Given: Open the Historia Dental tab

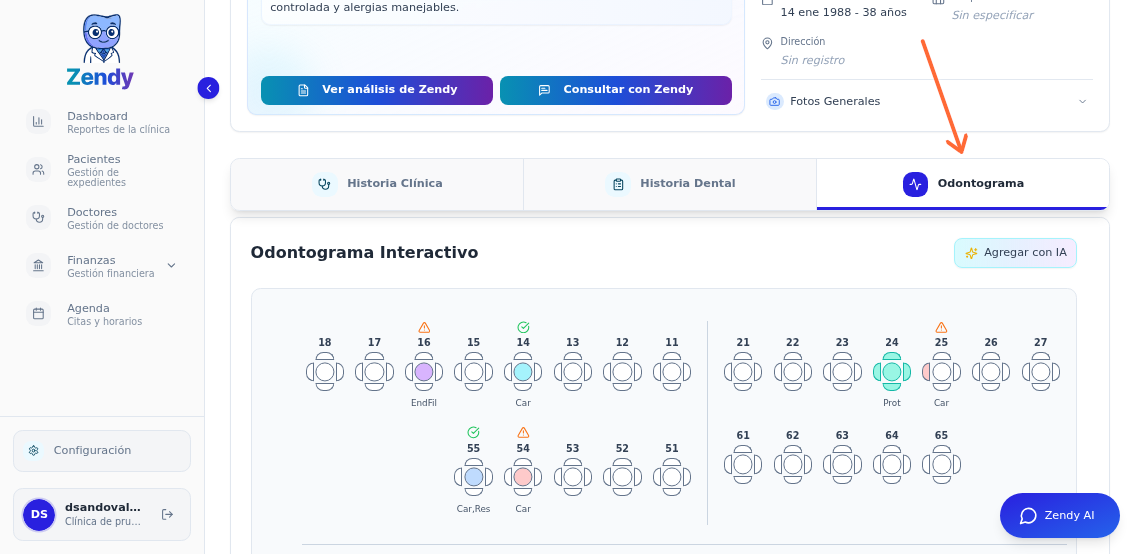Looking at the screenshot, I should pyautogui.click(x=670, y=184).
